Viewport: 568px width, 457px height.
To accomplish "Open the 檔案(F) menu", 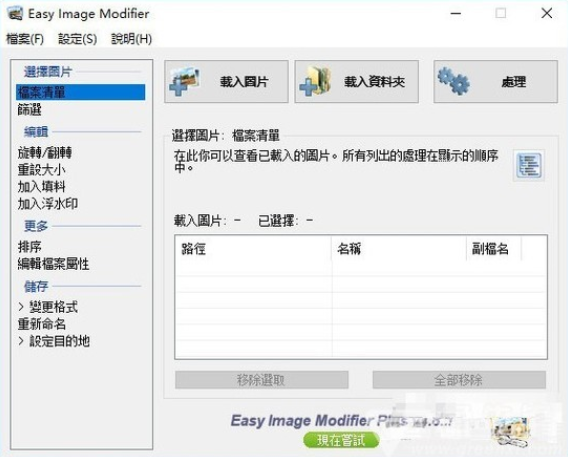I will click(25, 39).
